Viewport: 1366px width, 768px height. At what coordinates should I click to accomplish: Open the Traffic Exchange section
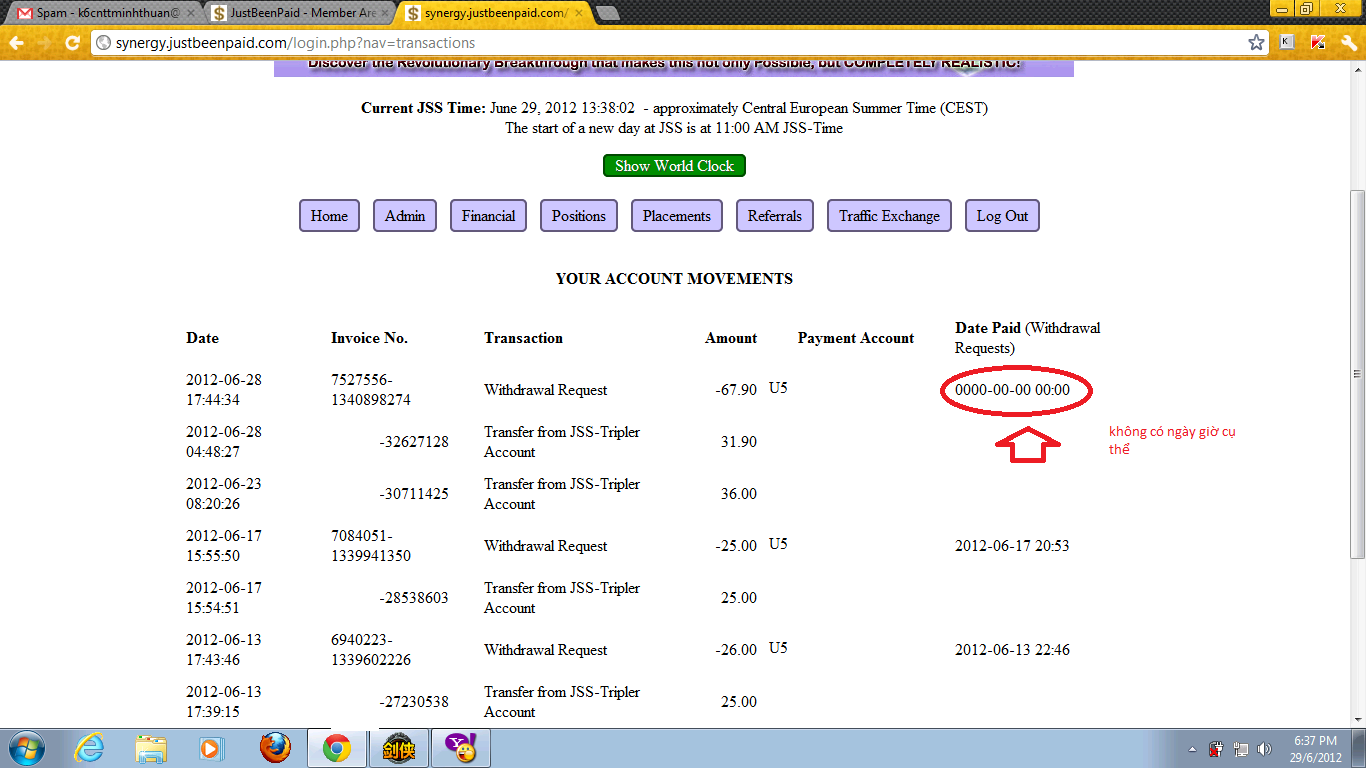tap(890, 216)
